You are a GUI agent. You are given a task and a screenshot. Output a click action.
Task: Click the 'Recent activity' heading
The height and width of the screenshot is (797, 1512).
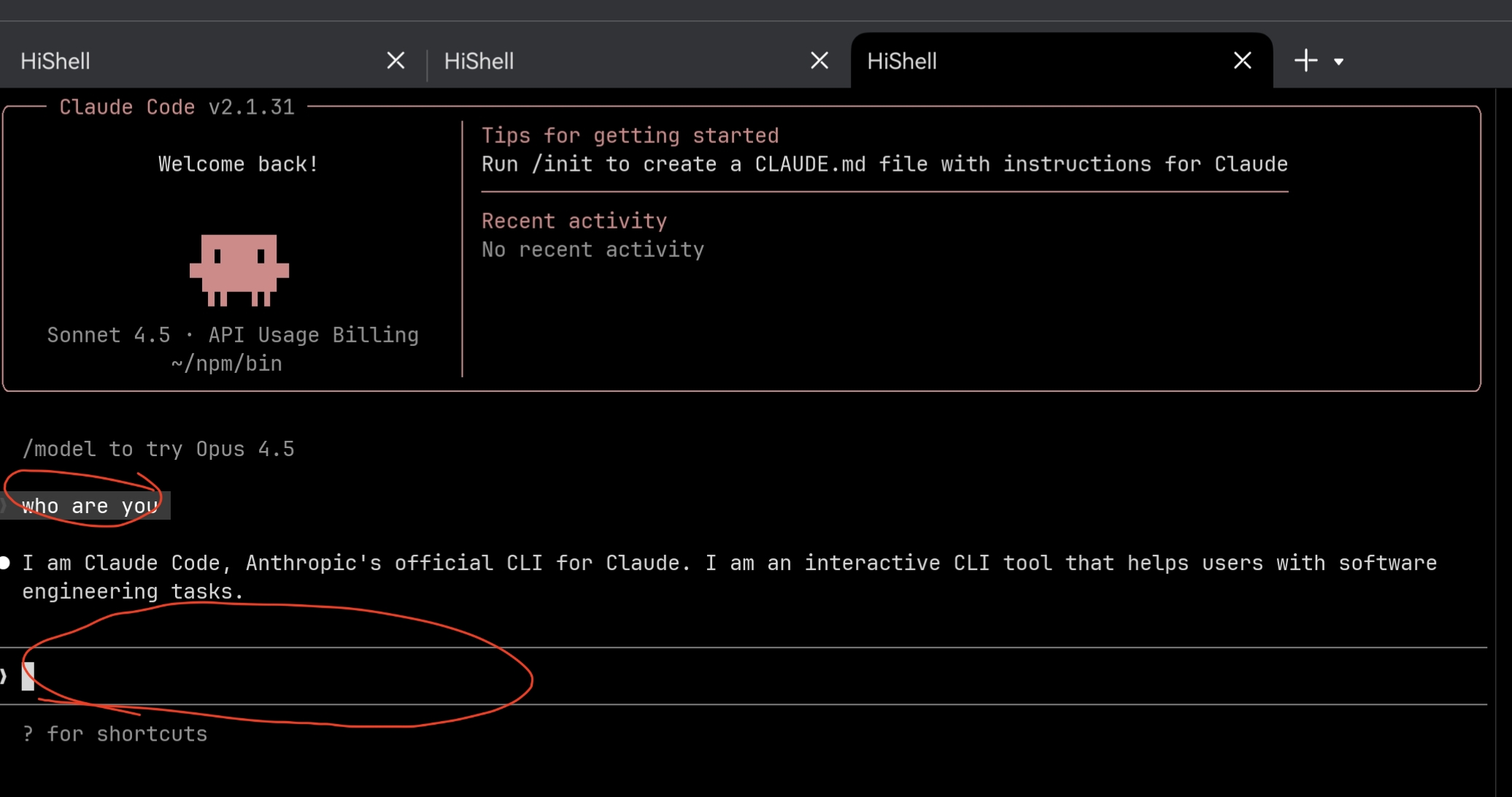coord(574,221)
